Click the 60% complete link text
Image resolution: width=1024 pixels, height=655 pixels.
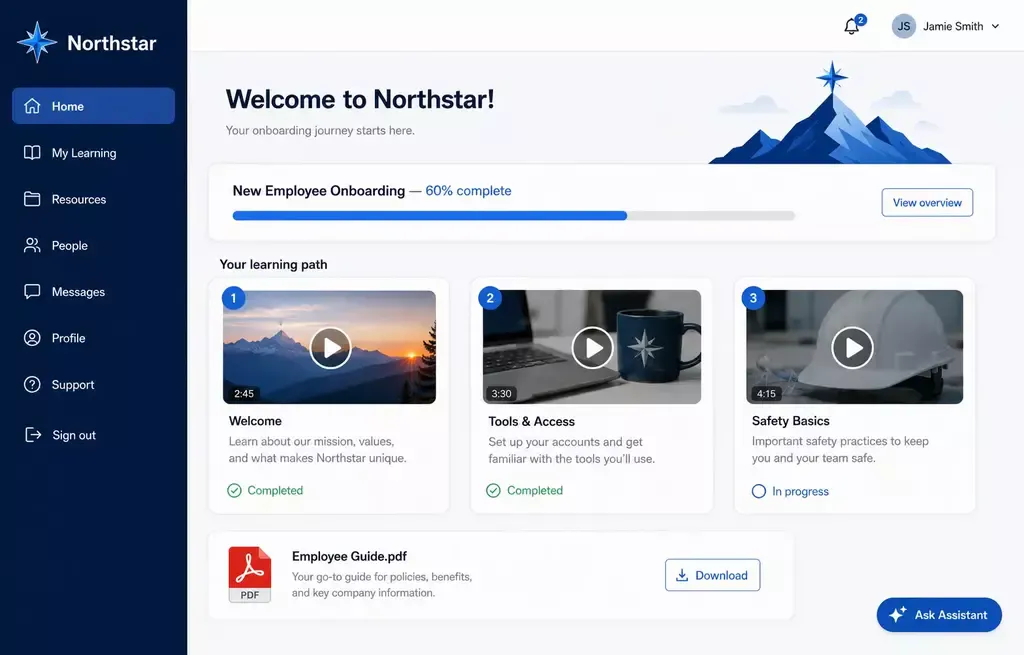(x=468, y=191)
